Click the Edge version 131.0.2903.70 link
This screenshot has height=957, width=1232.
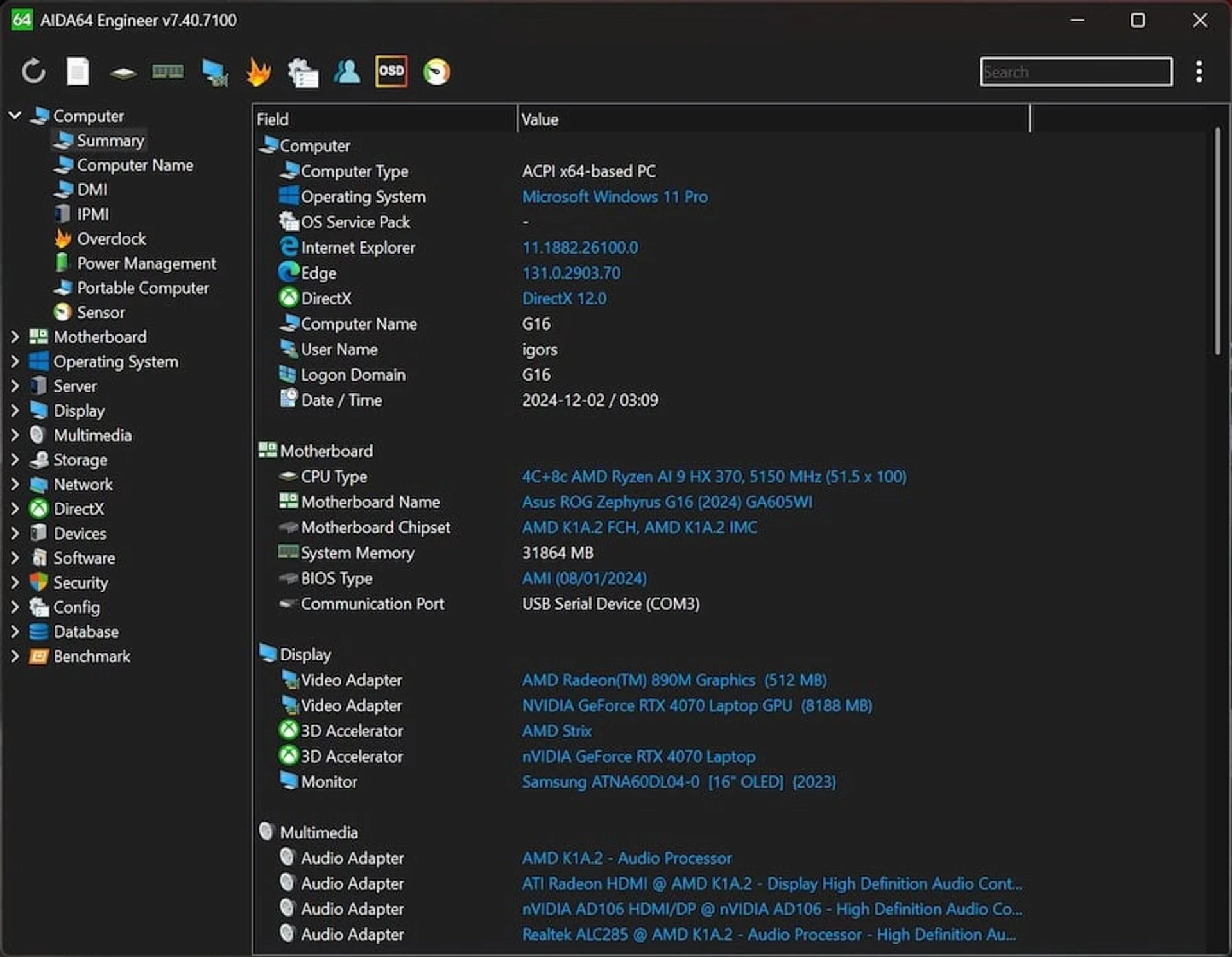[571, 273]
